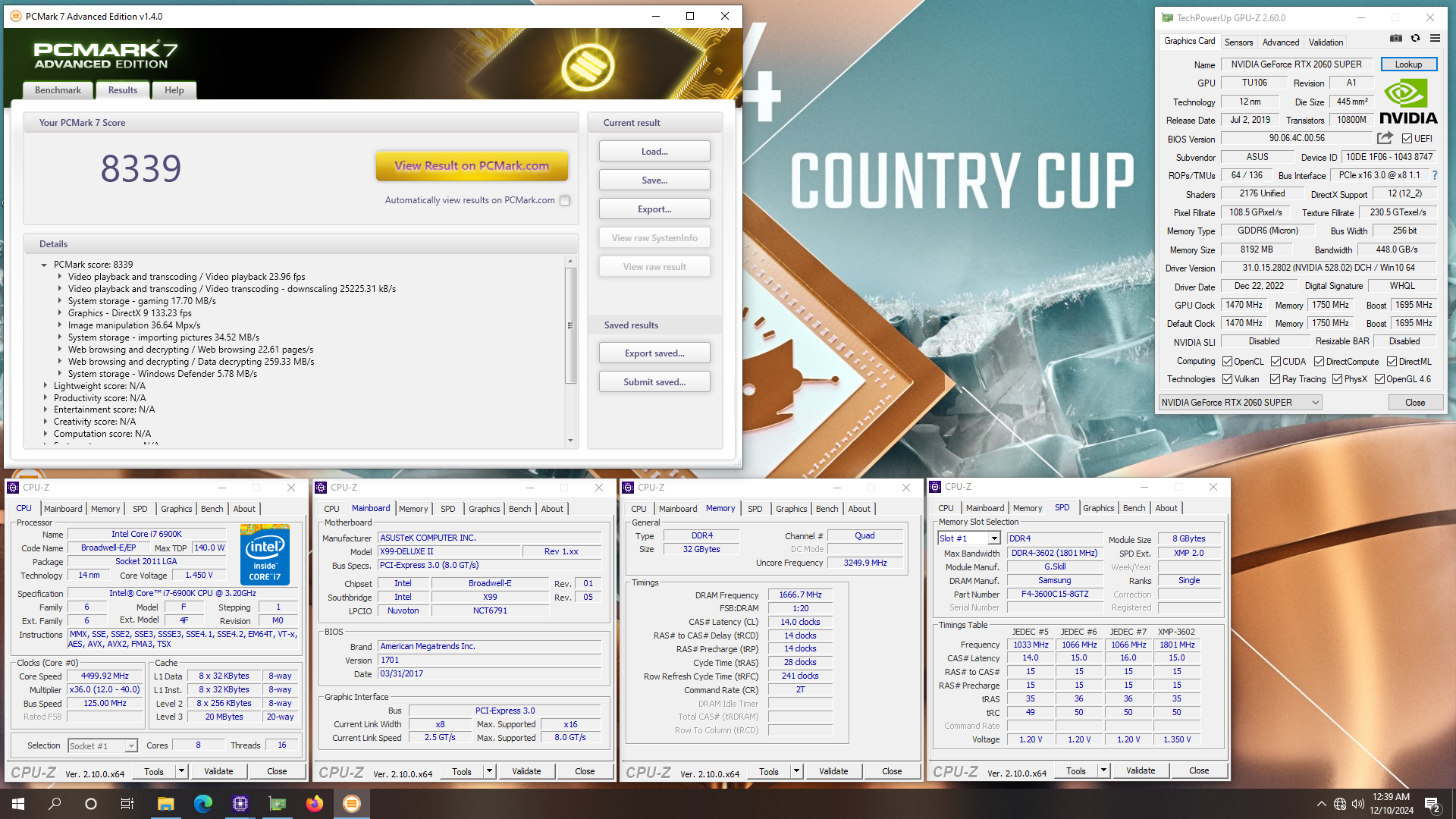Open CPU-Z from the taskbar
The height and width of the screenshot is (819, 1456).
click(x=240, y=804)
